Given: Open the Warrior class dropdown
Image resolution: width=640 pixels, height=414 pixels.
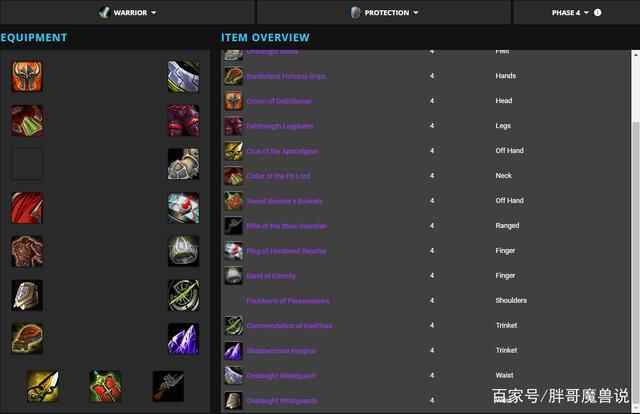Looking at the screenshot, I should pos(127,13).
